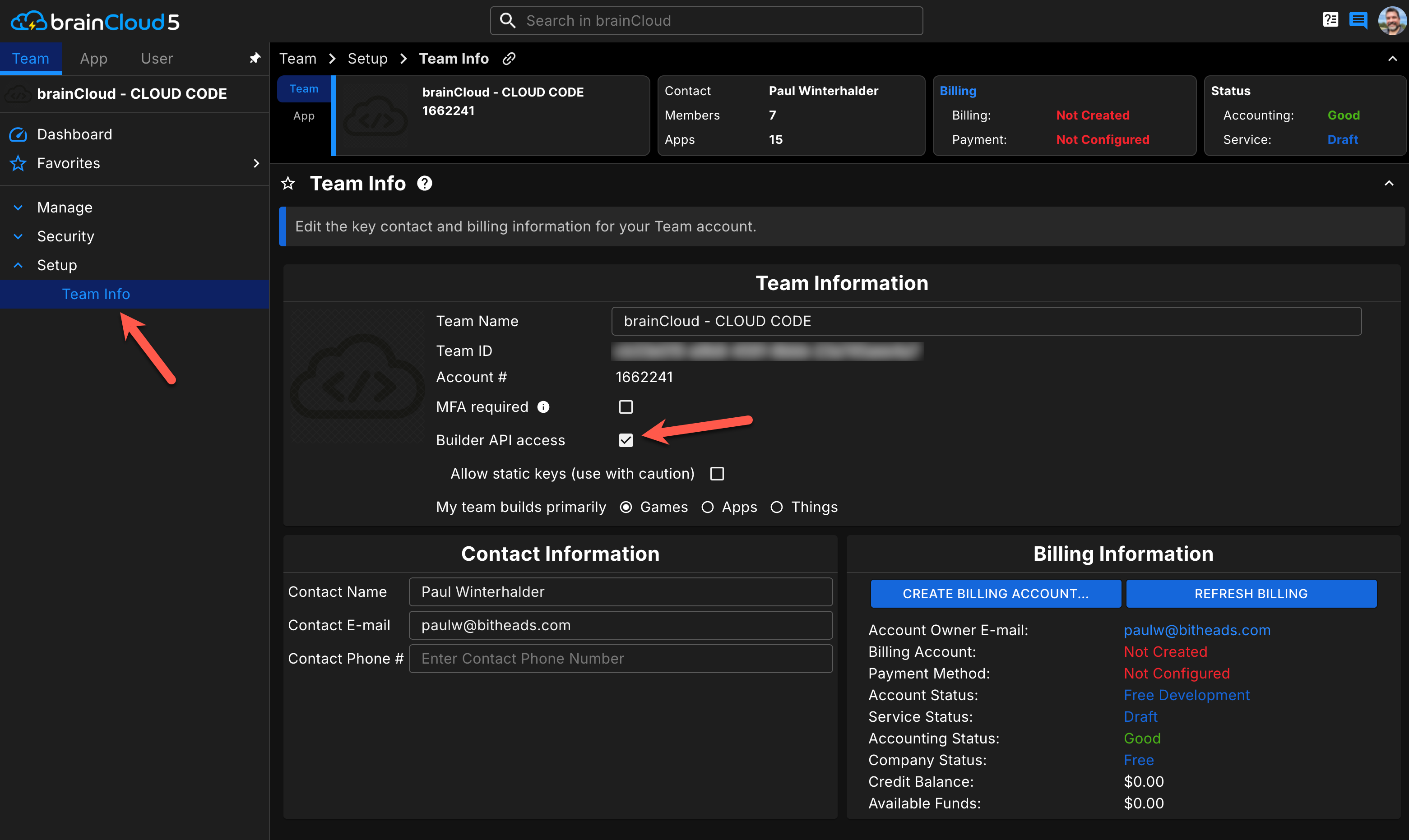This screenshot has height=840, width=1409.
Task: Click the pin icon beside the User tab
Action: (255, 58)
